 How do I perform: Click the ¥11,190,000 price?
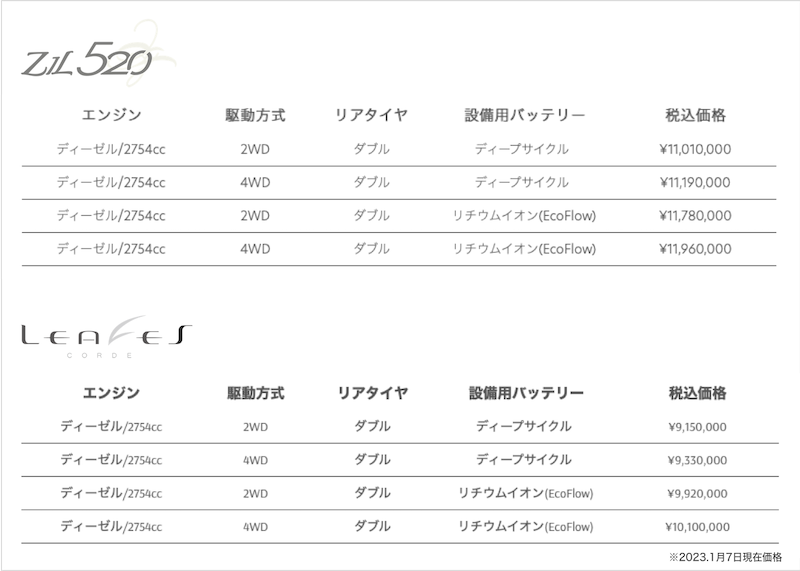(x=695, y=182)
